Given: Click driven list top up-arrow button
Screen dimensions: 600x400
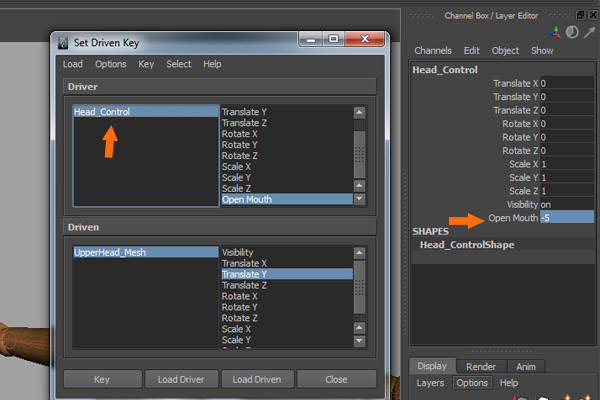Looking at the screenshot, I should click(359, 253).
